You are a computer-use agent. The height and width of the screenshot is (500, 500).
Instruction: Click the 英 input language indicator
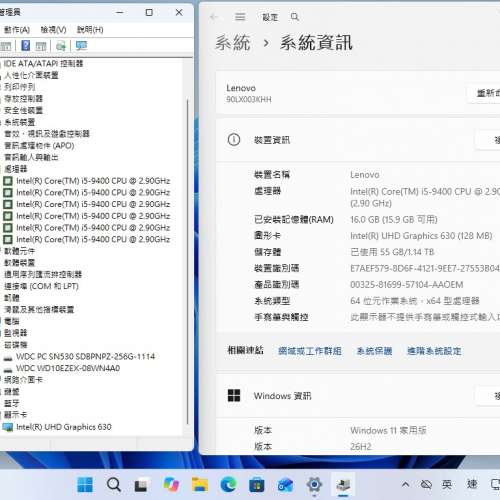coord(447,484)
